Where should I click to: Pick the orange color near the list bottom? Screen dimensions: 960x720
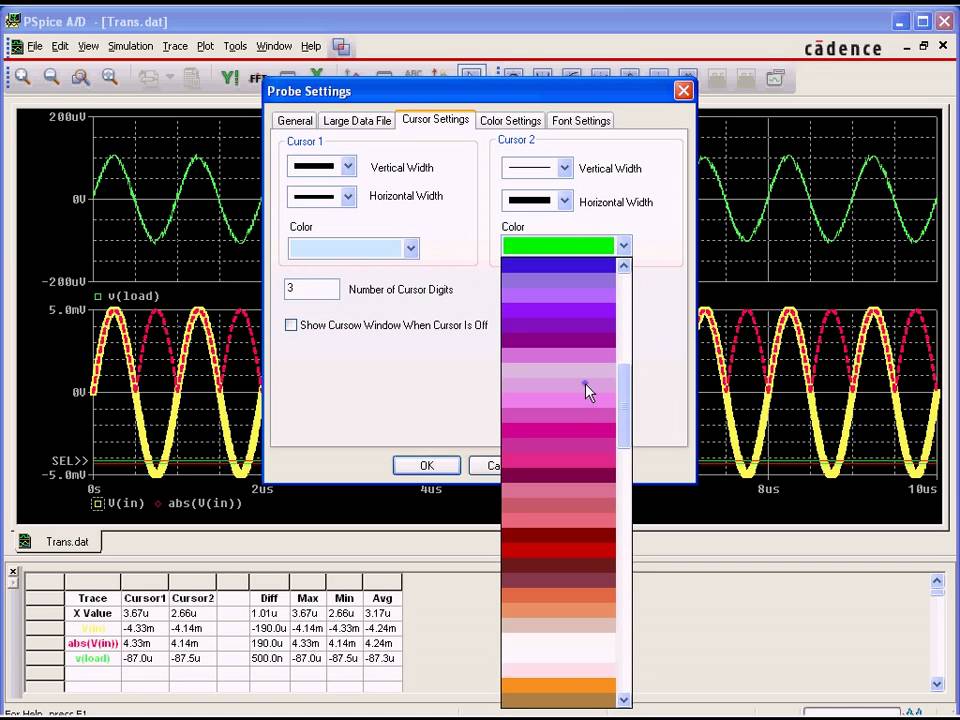tap(558, 685)
